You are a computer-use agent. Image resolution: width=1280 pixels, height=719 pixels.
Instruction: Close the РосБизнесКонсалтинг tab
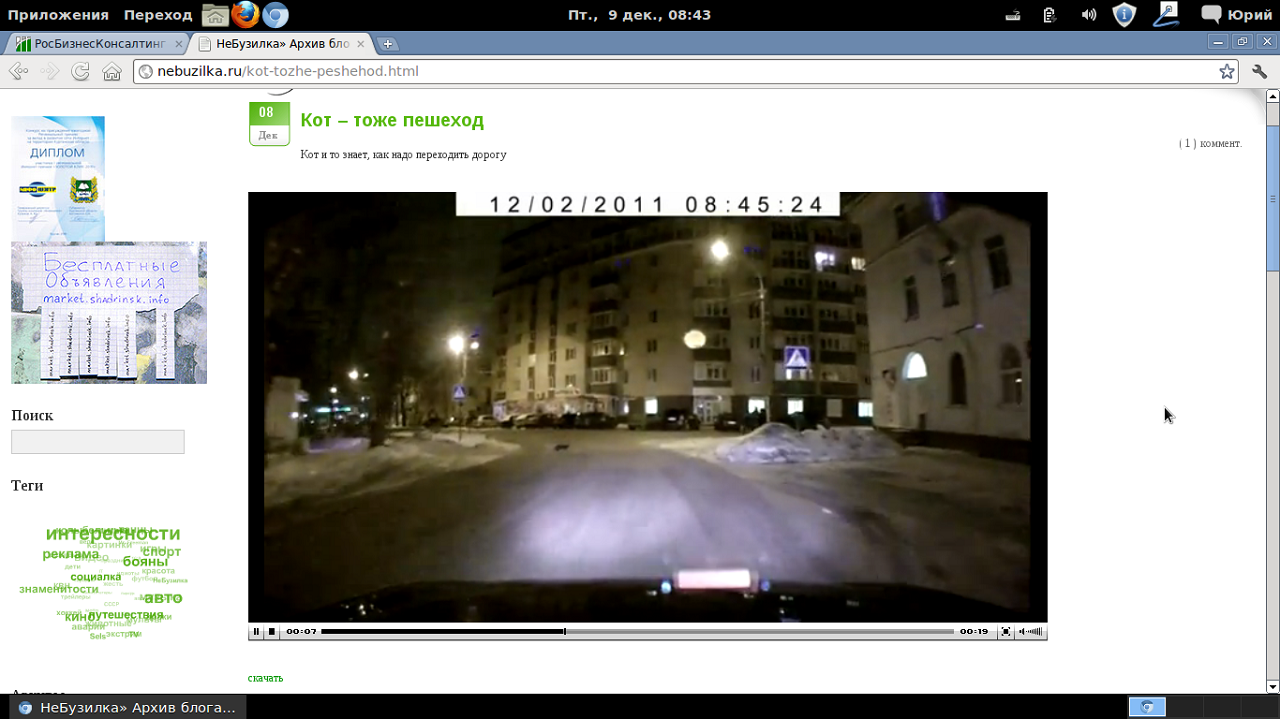click(179, 44)
